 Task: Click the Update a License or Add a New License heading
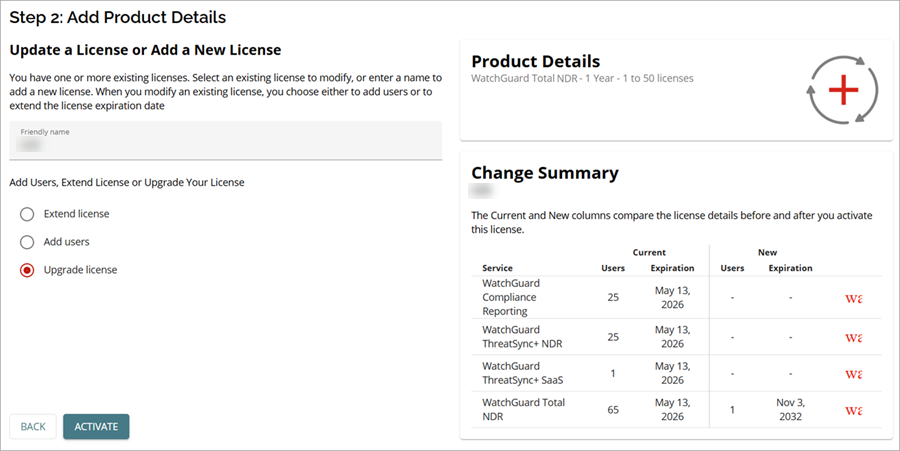[145, 50]
